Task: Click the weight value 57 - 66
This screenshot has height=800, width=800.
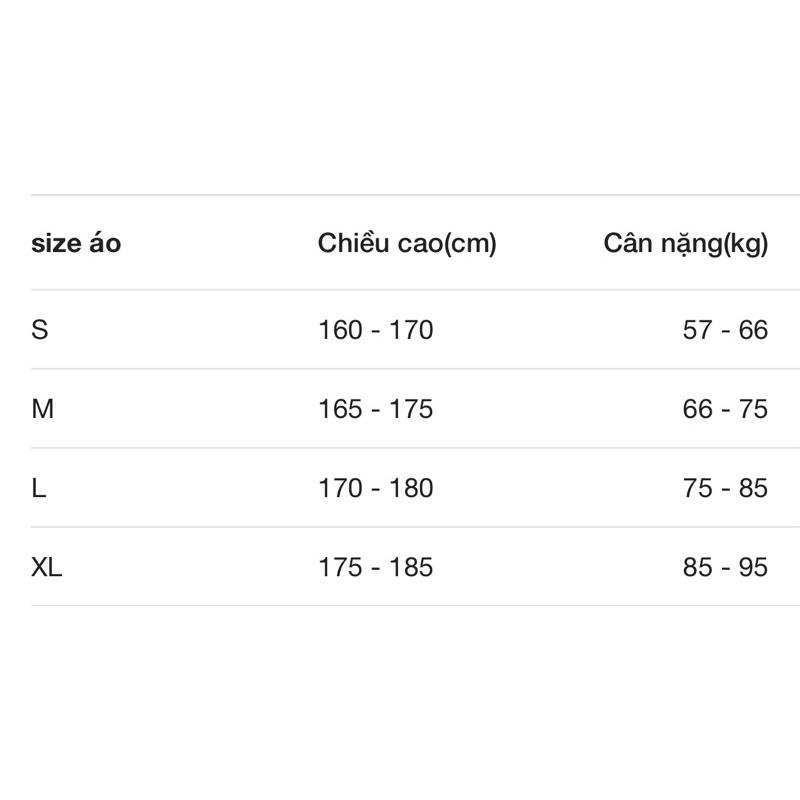Action: [x=725, y=329]
